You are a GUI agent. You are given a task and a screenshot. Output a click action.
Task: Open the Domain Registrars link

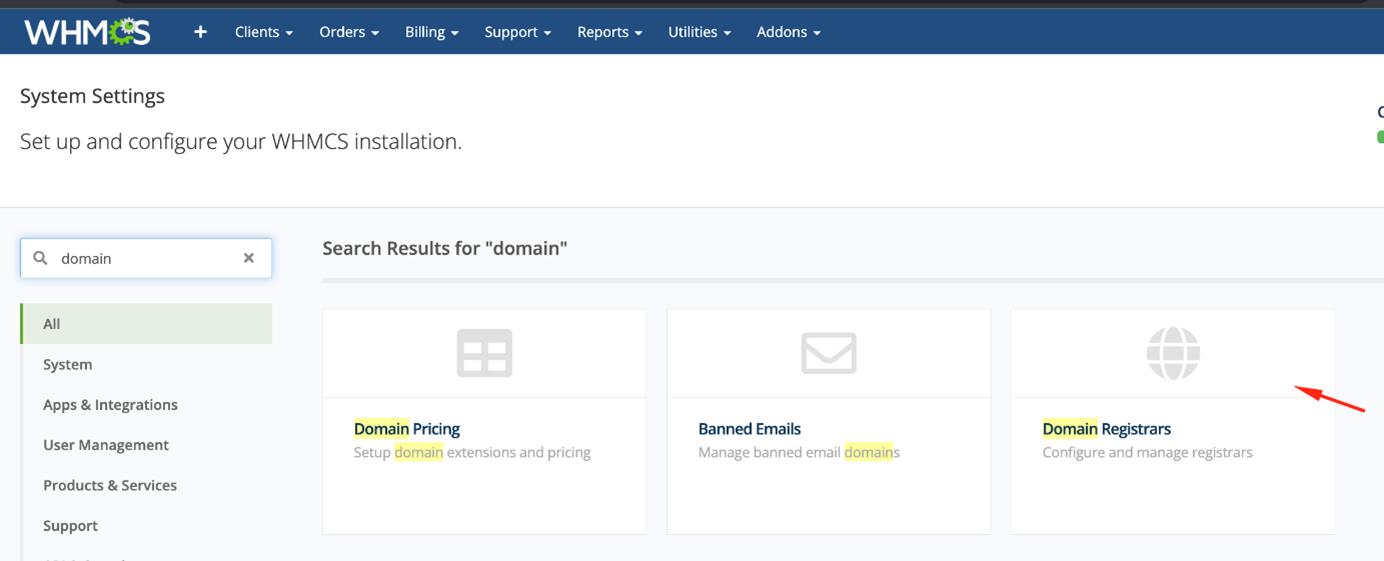click(1106, 429)
